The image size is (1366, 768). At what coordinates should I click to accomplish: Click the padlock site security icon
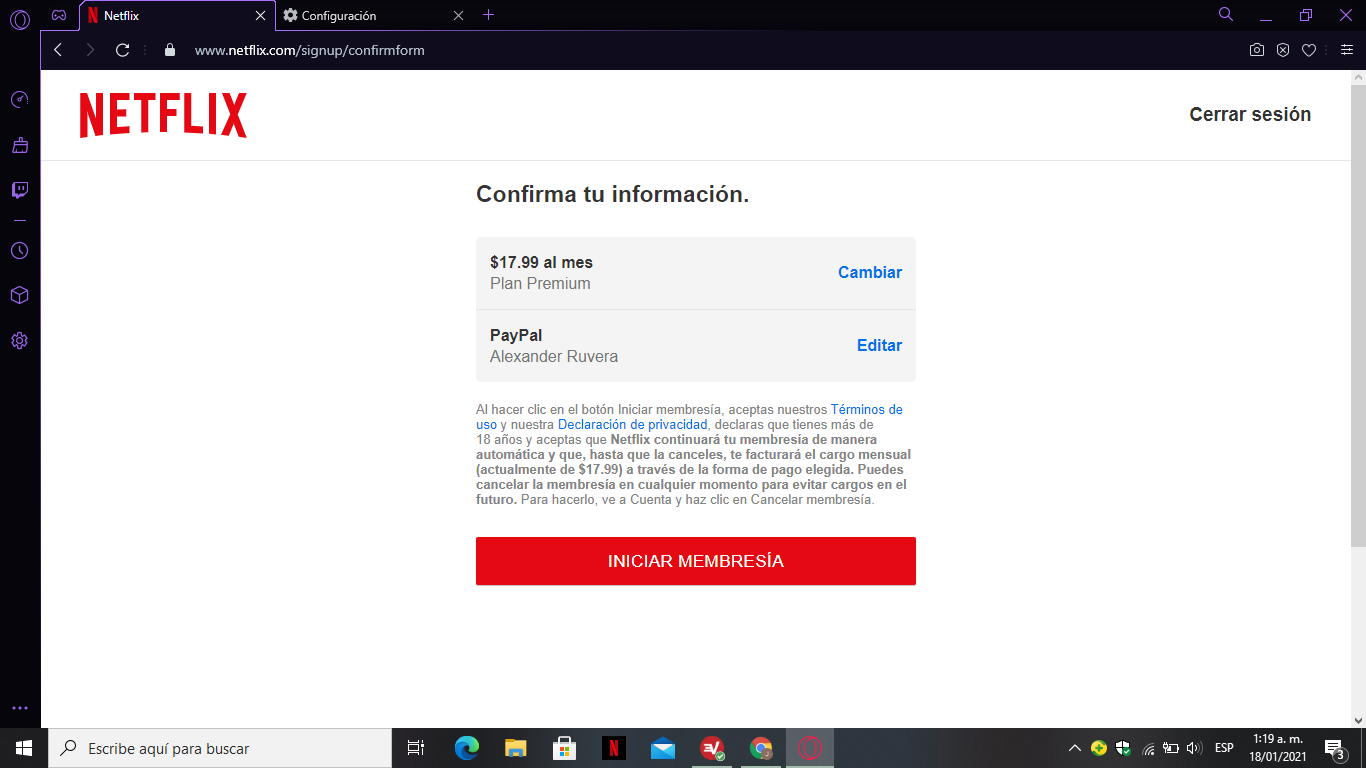coord(169,50)
